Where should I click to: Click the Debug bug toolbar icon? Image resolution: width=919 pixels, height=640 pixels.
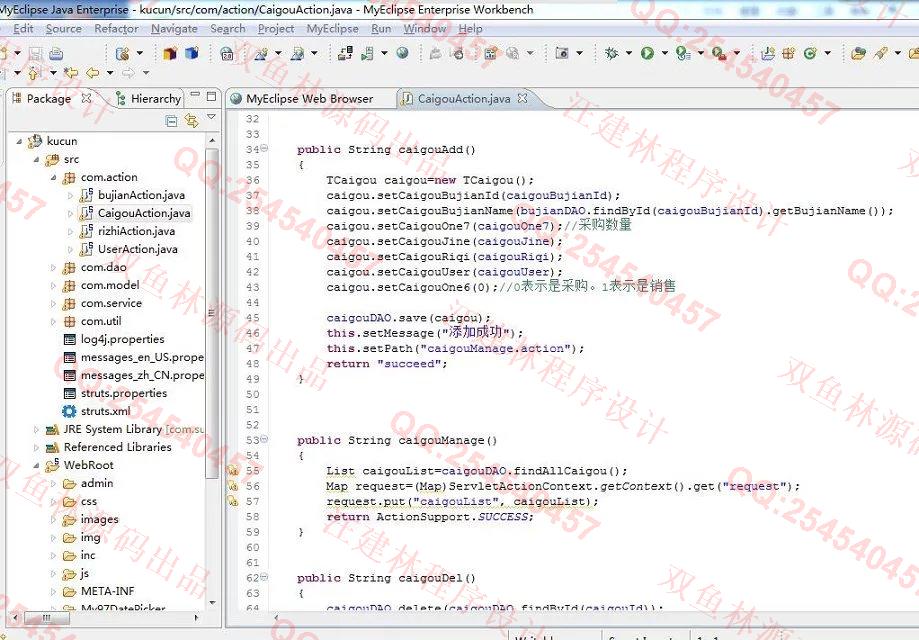pyautogui.click(x=611, y=53)
